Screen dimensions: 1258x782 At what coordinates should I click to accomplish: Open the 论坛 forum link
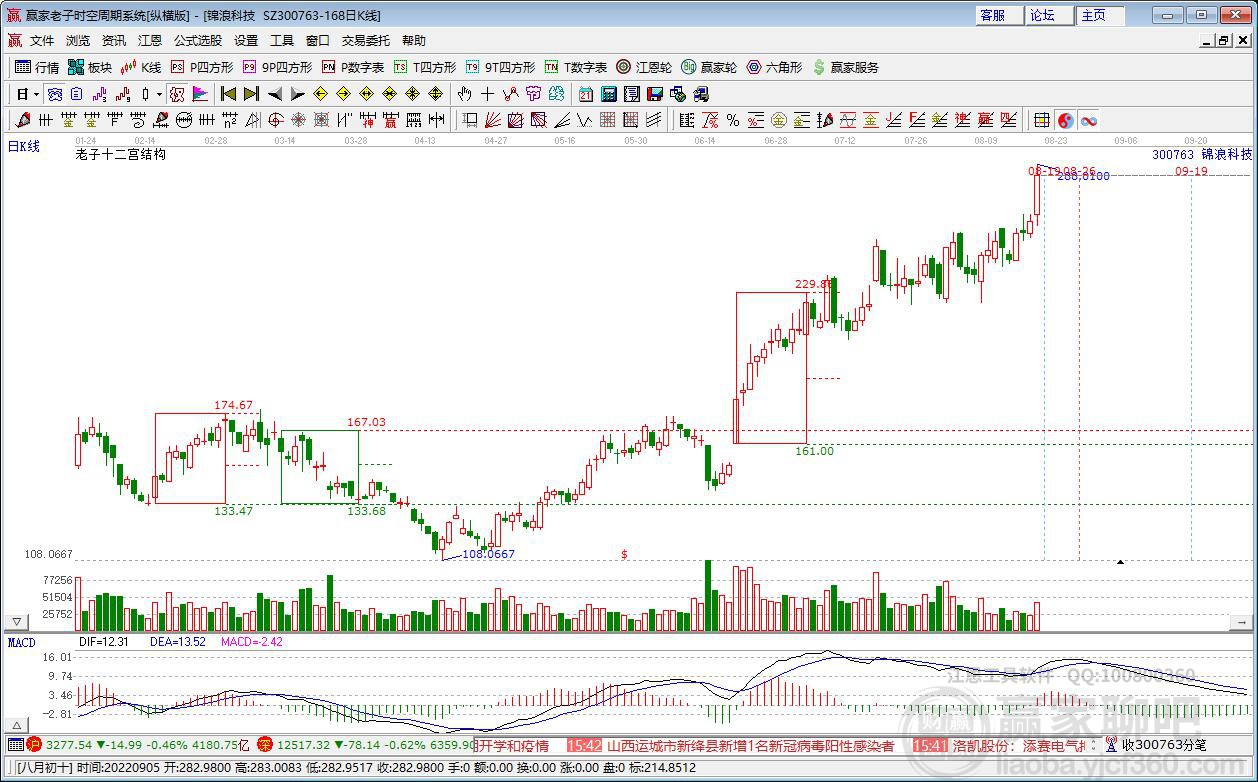tap(1049, 15)
